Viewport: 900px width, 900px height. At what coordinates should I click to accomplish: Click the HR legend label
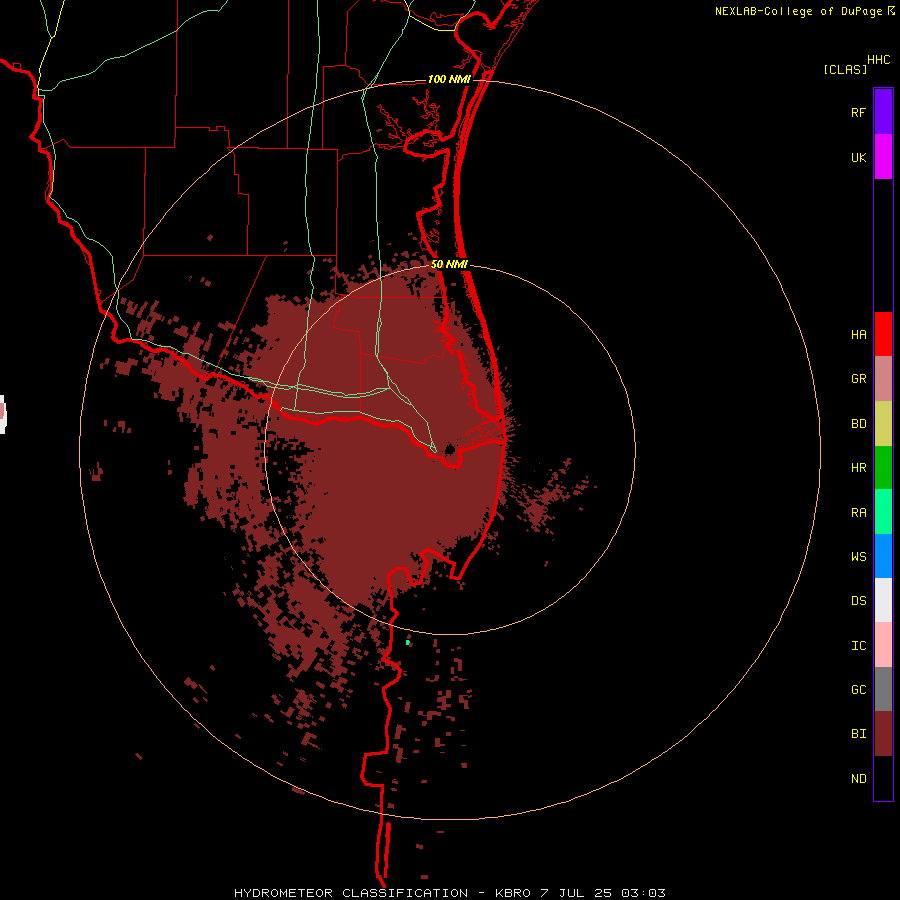(x=859, y=468)
